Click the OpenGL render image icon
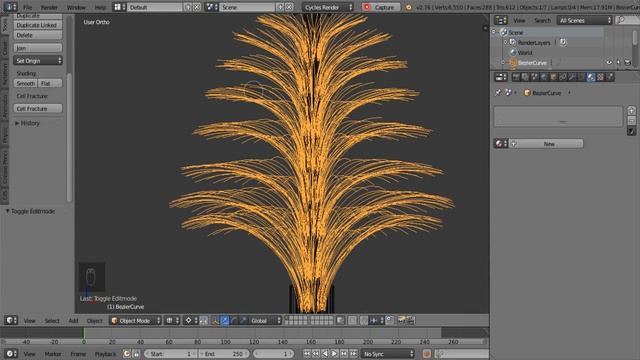This screenshot has height=360, width=640. coord(401,320)
